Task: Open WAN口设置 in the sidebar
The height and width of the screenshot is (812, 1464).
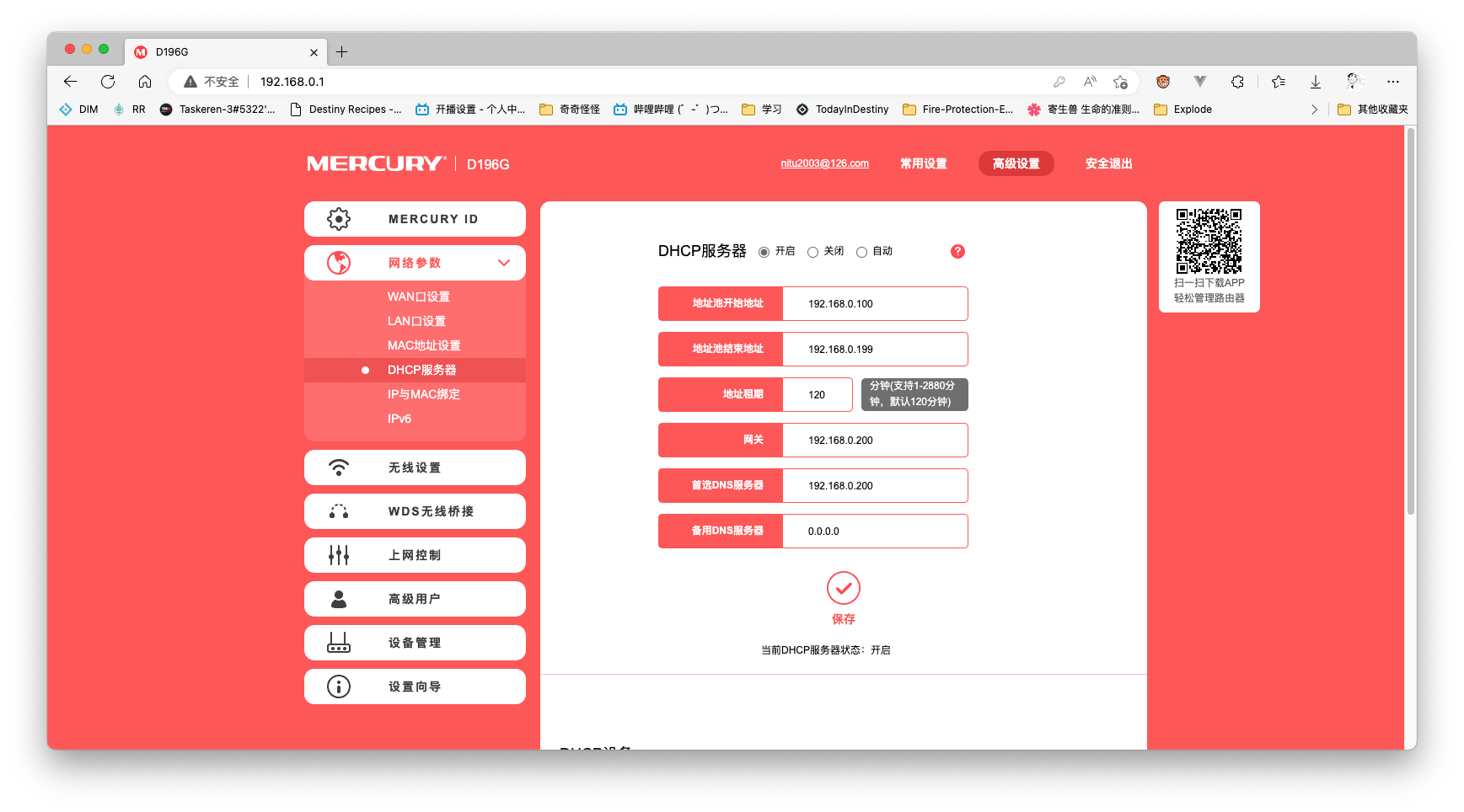Action: [418, 296]
